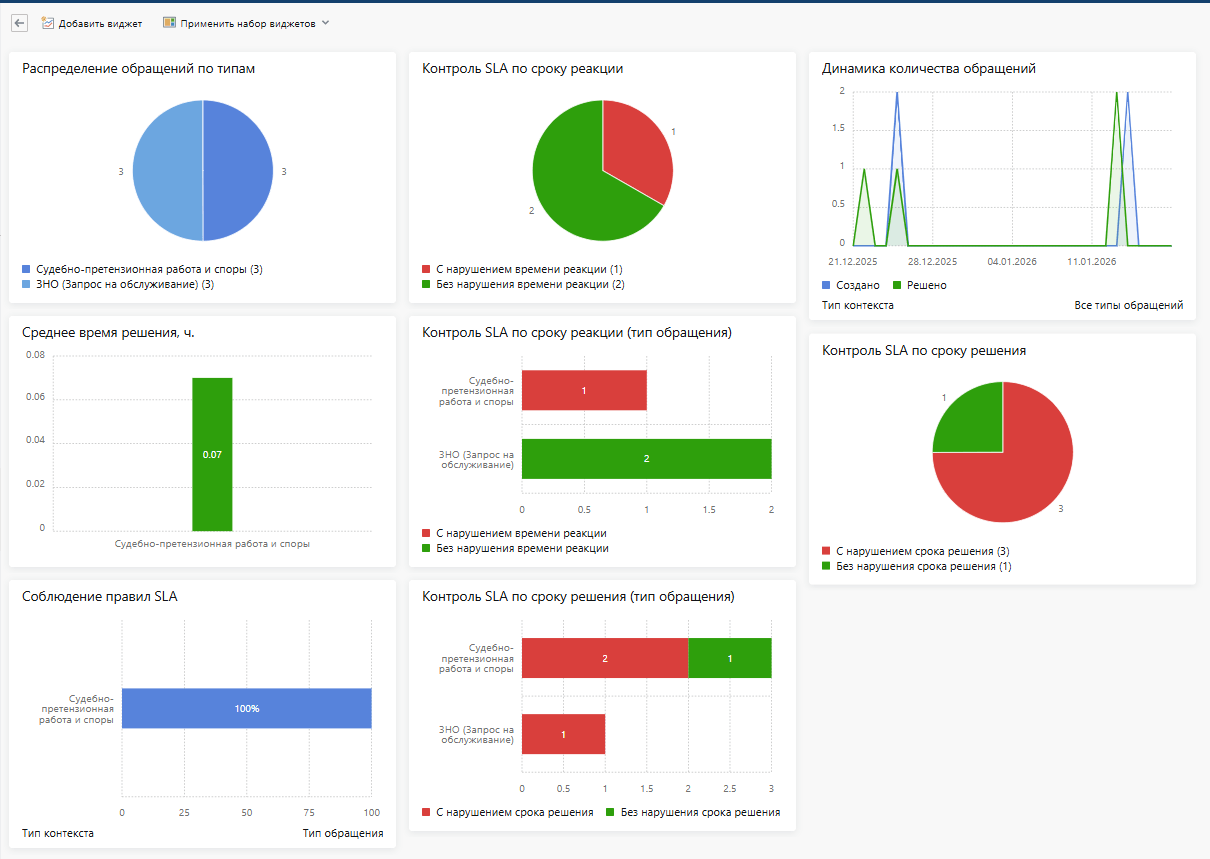This screenshot has width=1210, height=859.
Task: Expand the Применить набор виджетов dropdown arrow
Action: pos(325,23)
